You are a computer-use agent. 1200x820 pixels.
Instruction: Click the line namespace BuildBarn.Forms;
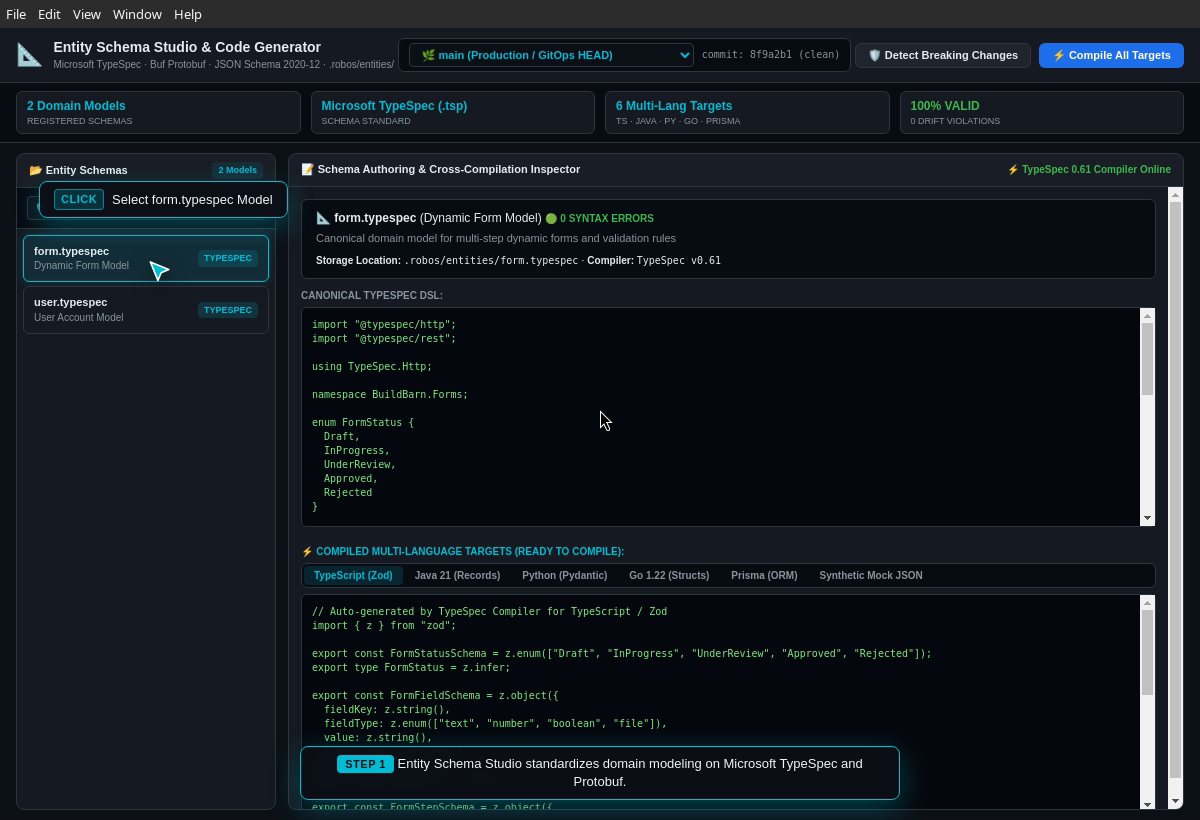coord(390,394)
